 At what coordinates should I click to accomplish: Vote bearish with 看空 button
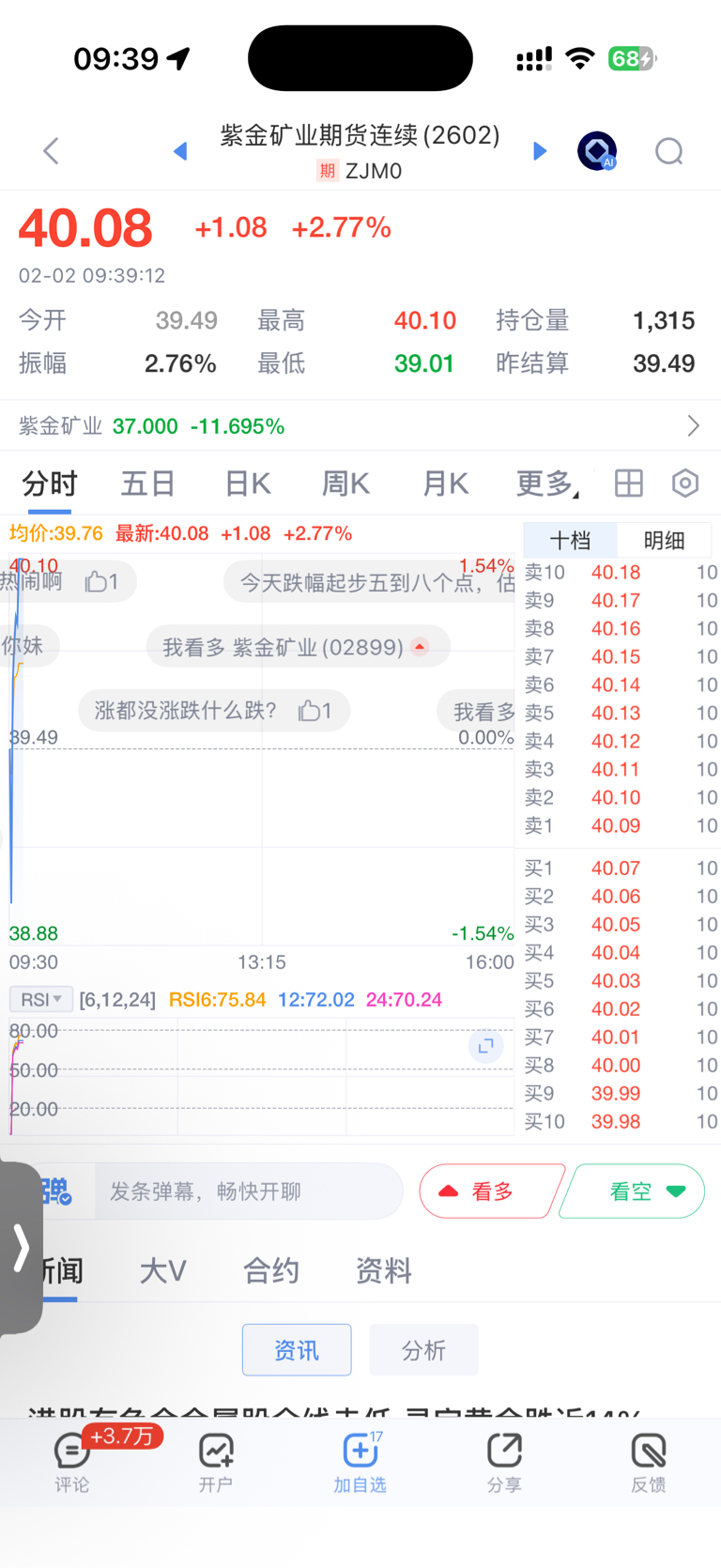[x=632, y=1191]
